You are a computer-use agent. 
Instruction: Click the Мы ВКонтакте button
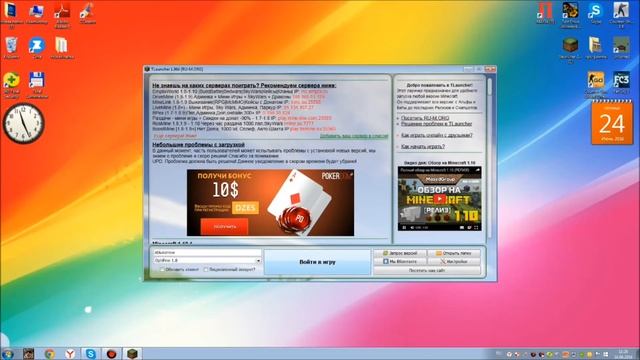pos(400,262)
